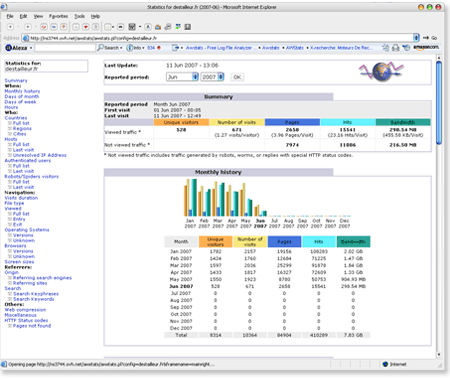The height and width of the screenshot is (380, 450).
Task: Open the Screen sizes link
Action: point(19,262)
